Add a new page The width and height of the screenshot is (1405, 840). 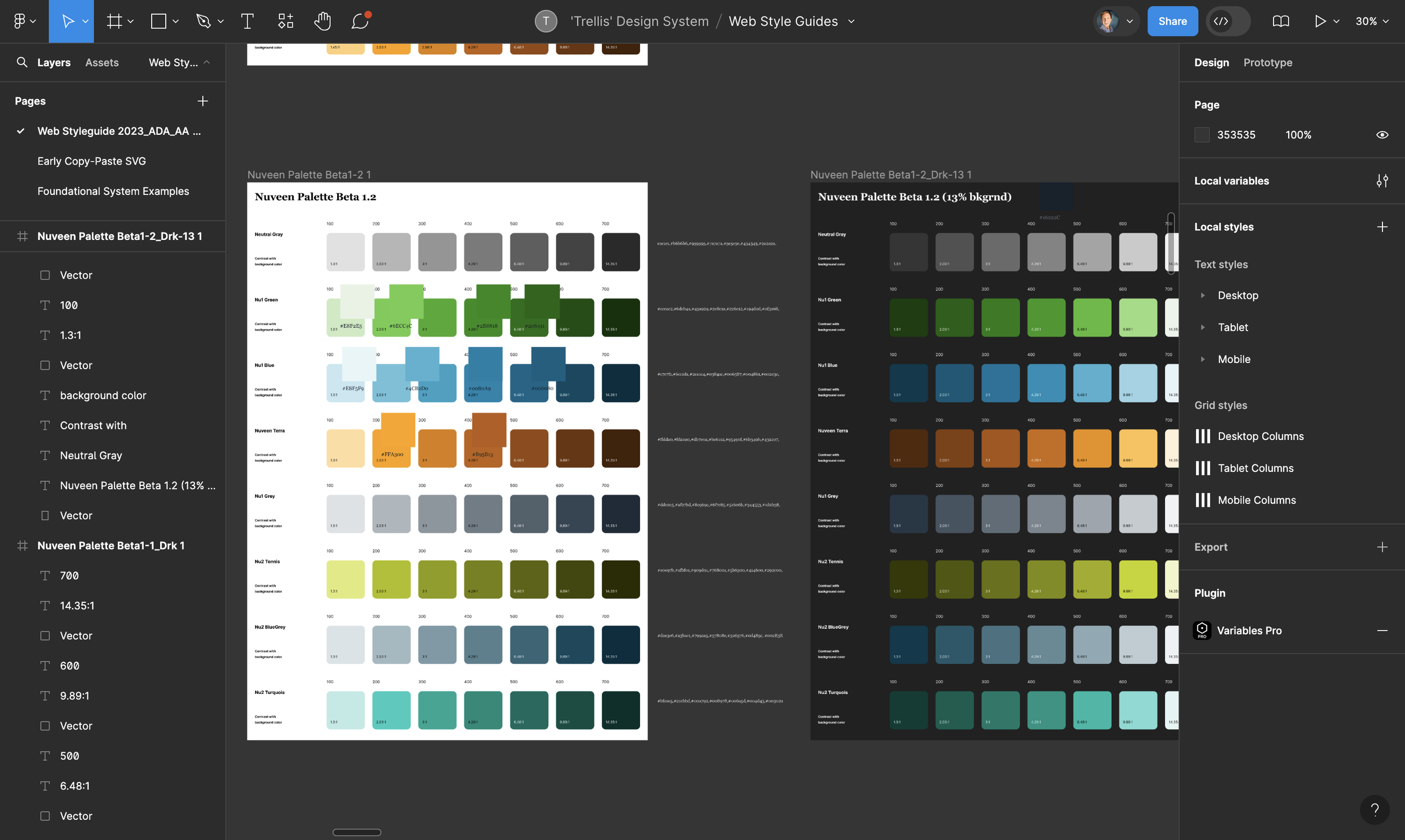[x=203, y=101]
